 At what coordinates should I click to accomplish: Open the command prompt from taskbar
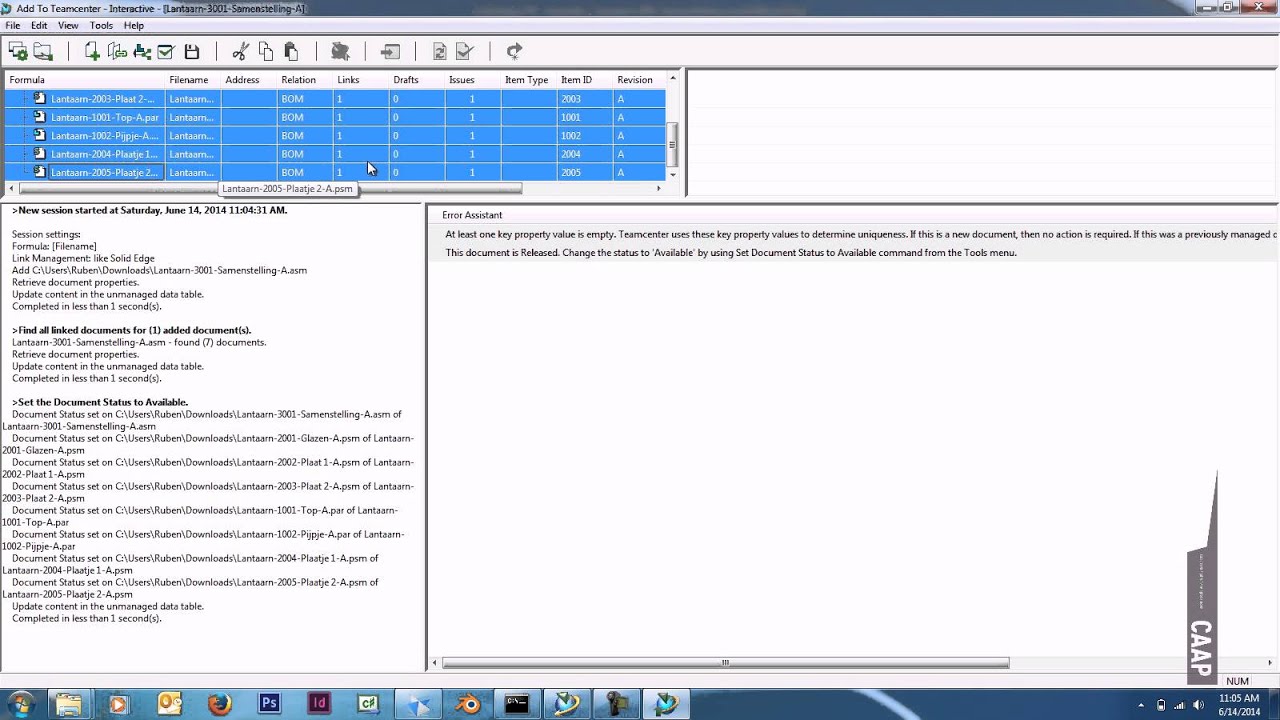[x=517, y=704]
